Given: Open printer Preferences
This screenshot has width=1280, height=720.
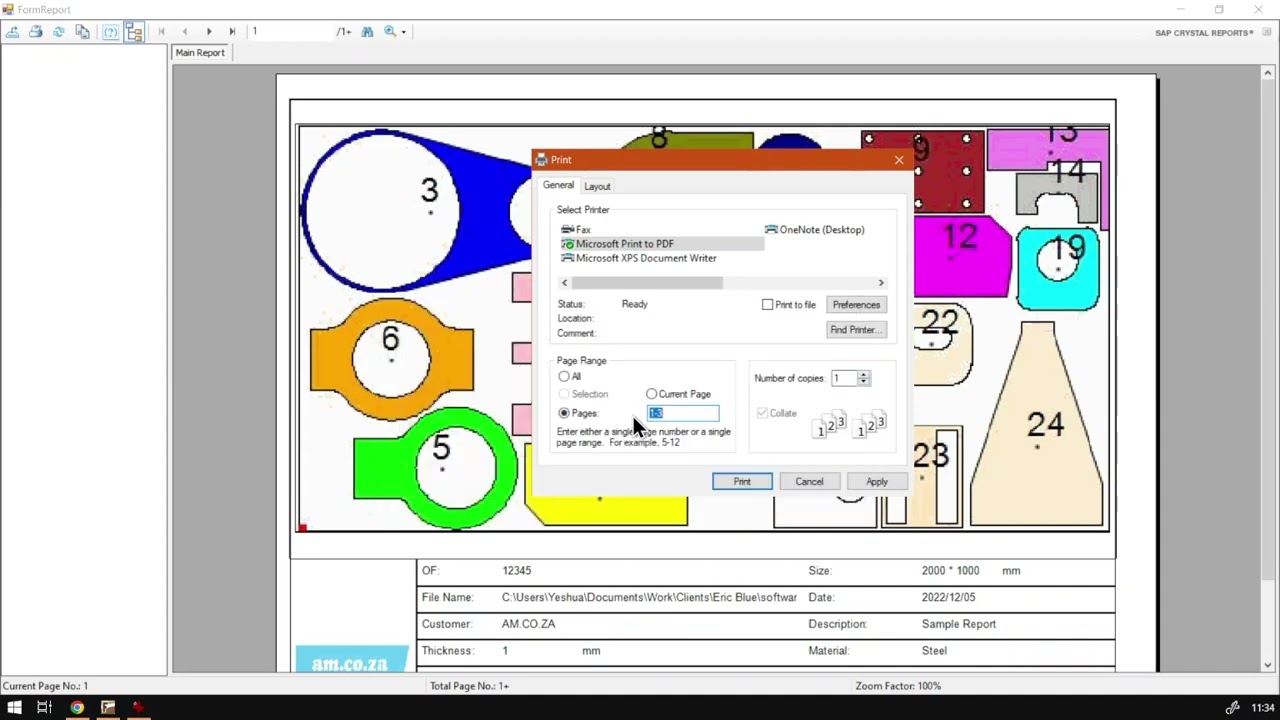Looking at the screenshot, I should tap(856, 305).
